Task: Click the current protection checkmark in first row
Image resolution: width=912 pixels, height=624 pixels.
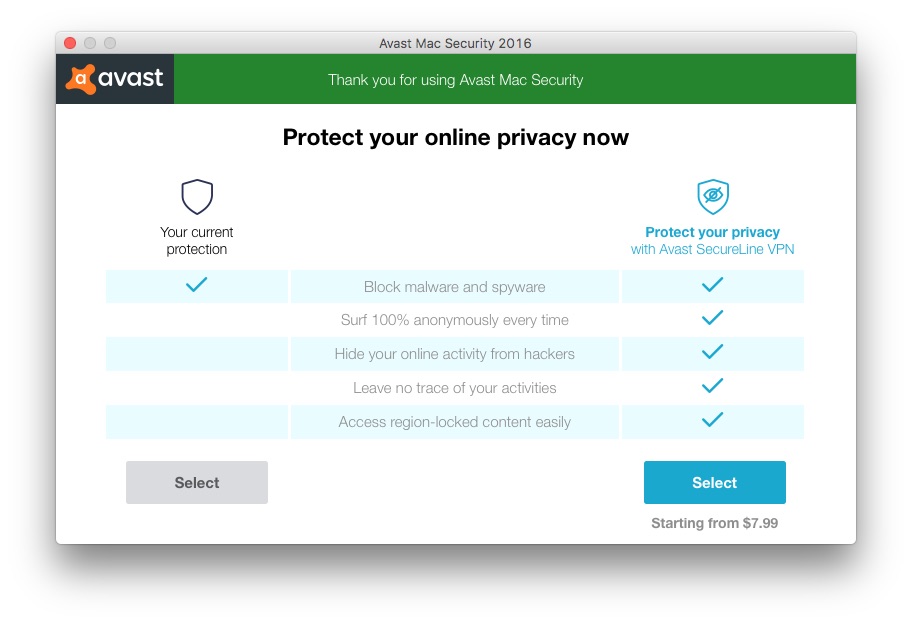Action: tap(196, 286)
